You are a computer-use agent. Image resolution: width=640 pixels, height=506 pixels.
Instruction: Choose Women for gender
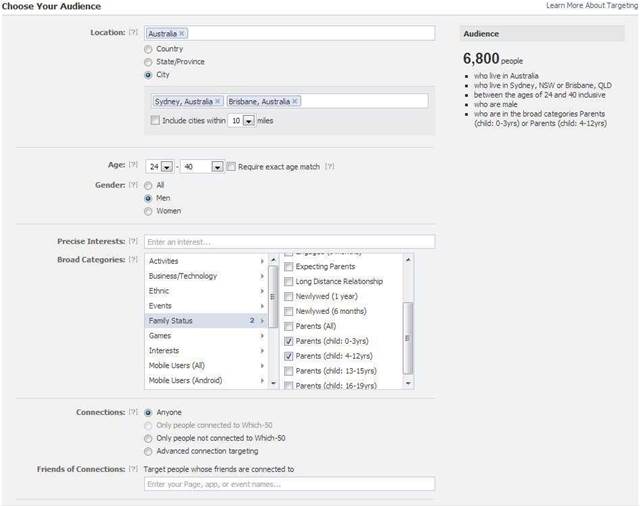[148, 211]
